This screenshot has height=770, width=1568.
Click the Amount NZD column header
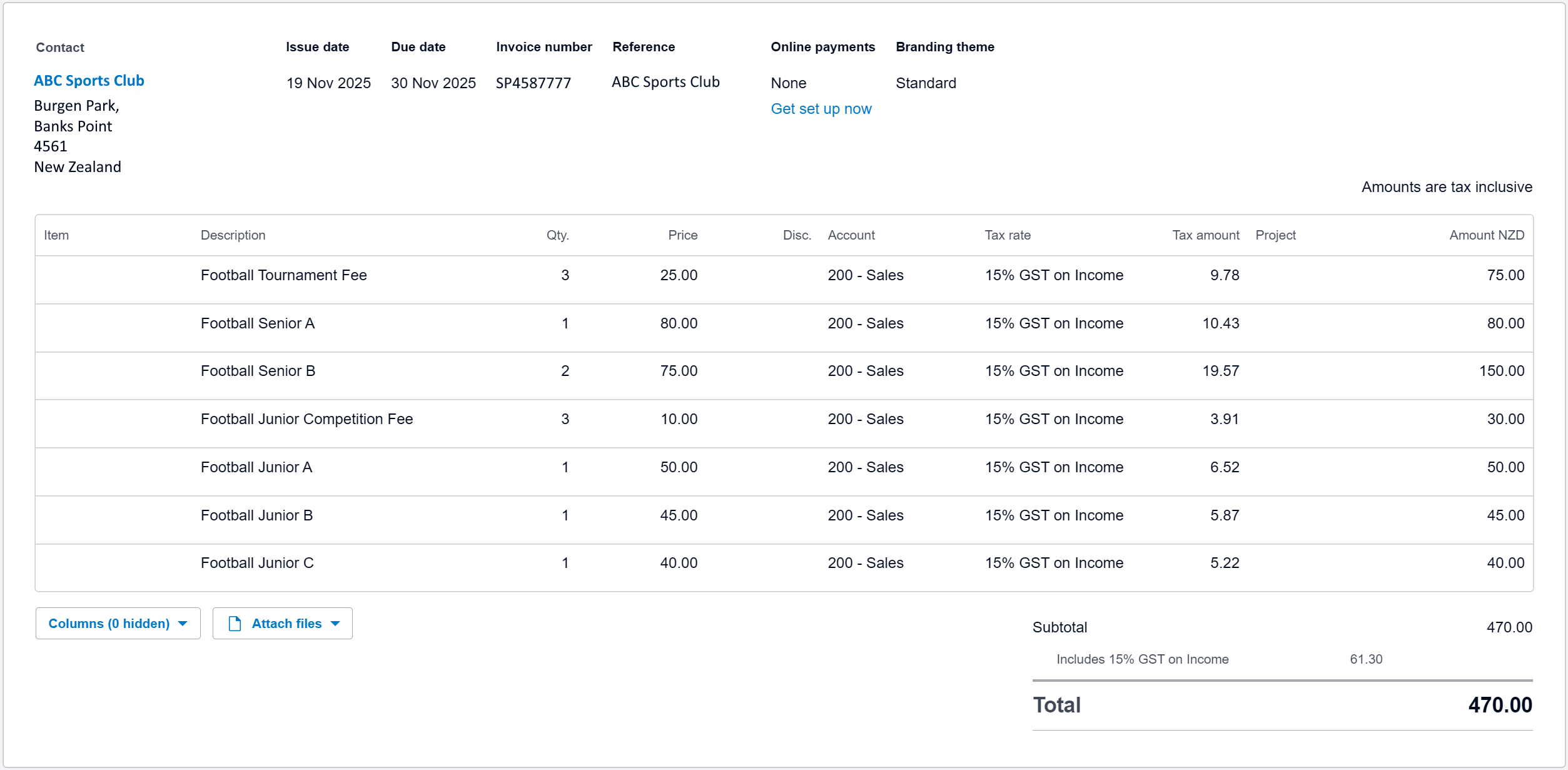point(1486,235)
